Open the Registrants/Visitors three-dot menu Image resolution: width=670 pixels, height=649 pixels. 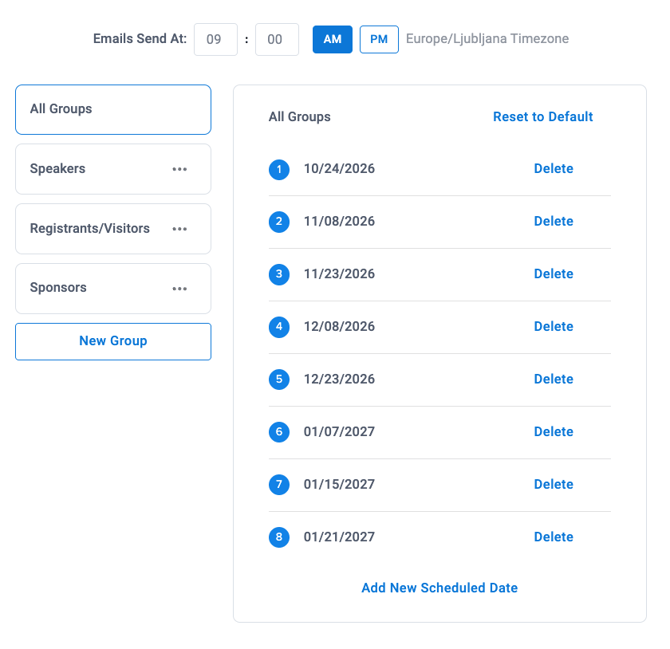click(x=179, y=229)
